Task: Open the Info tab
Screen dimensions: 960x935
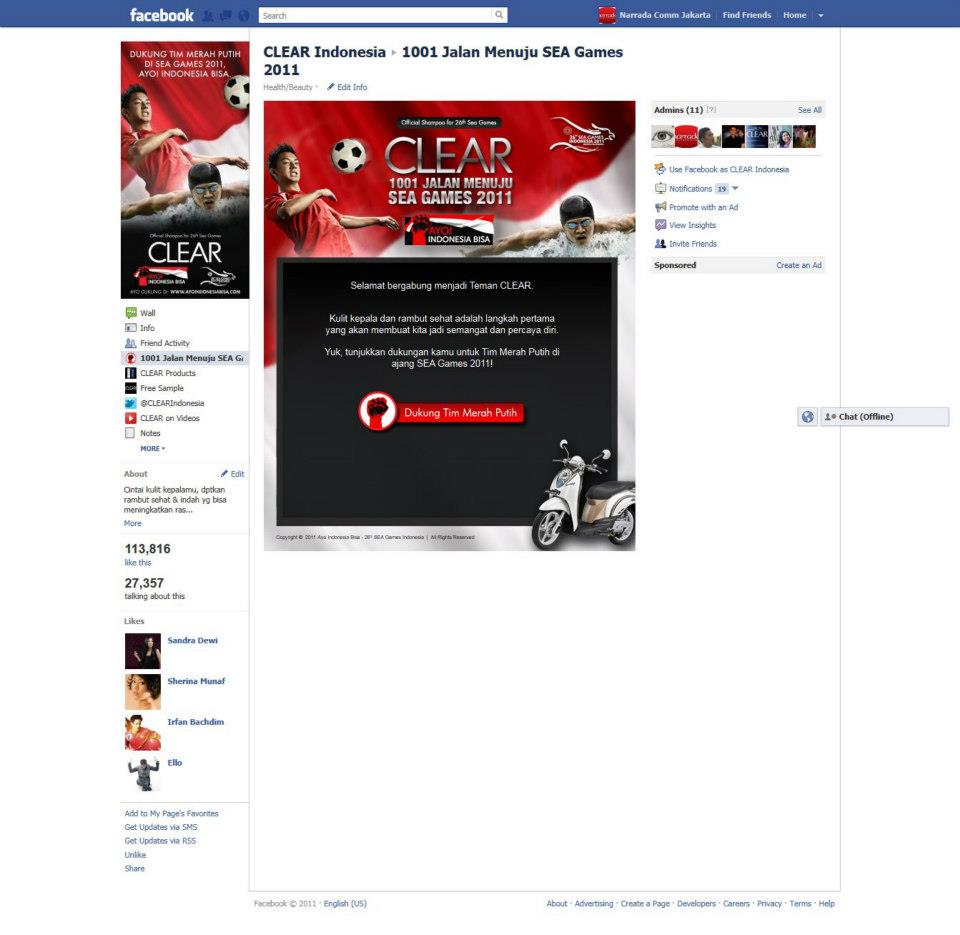Action: tap(148, 328)
